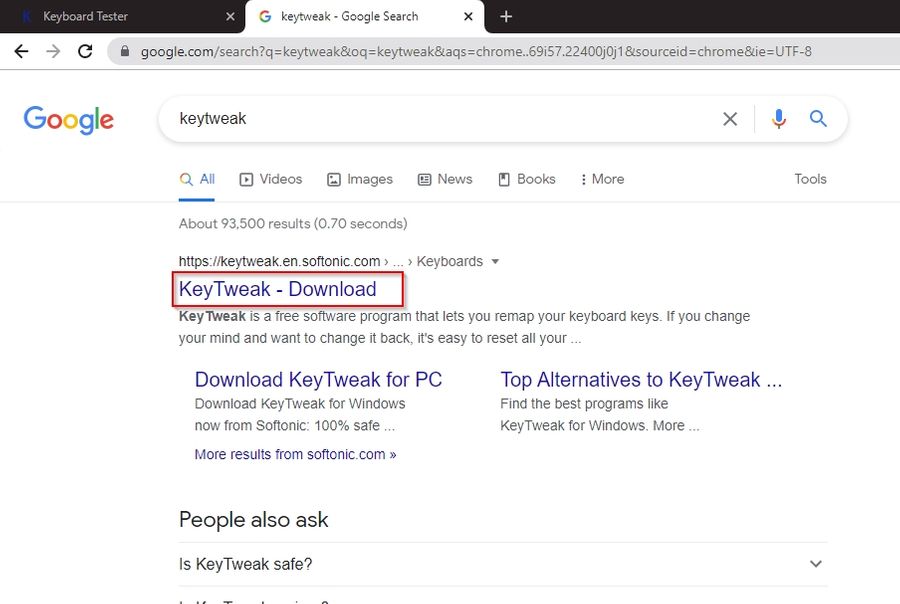Submit search with magnifier icon

click(818, 119)
